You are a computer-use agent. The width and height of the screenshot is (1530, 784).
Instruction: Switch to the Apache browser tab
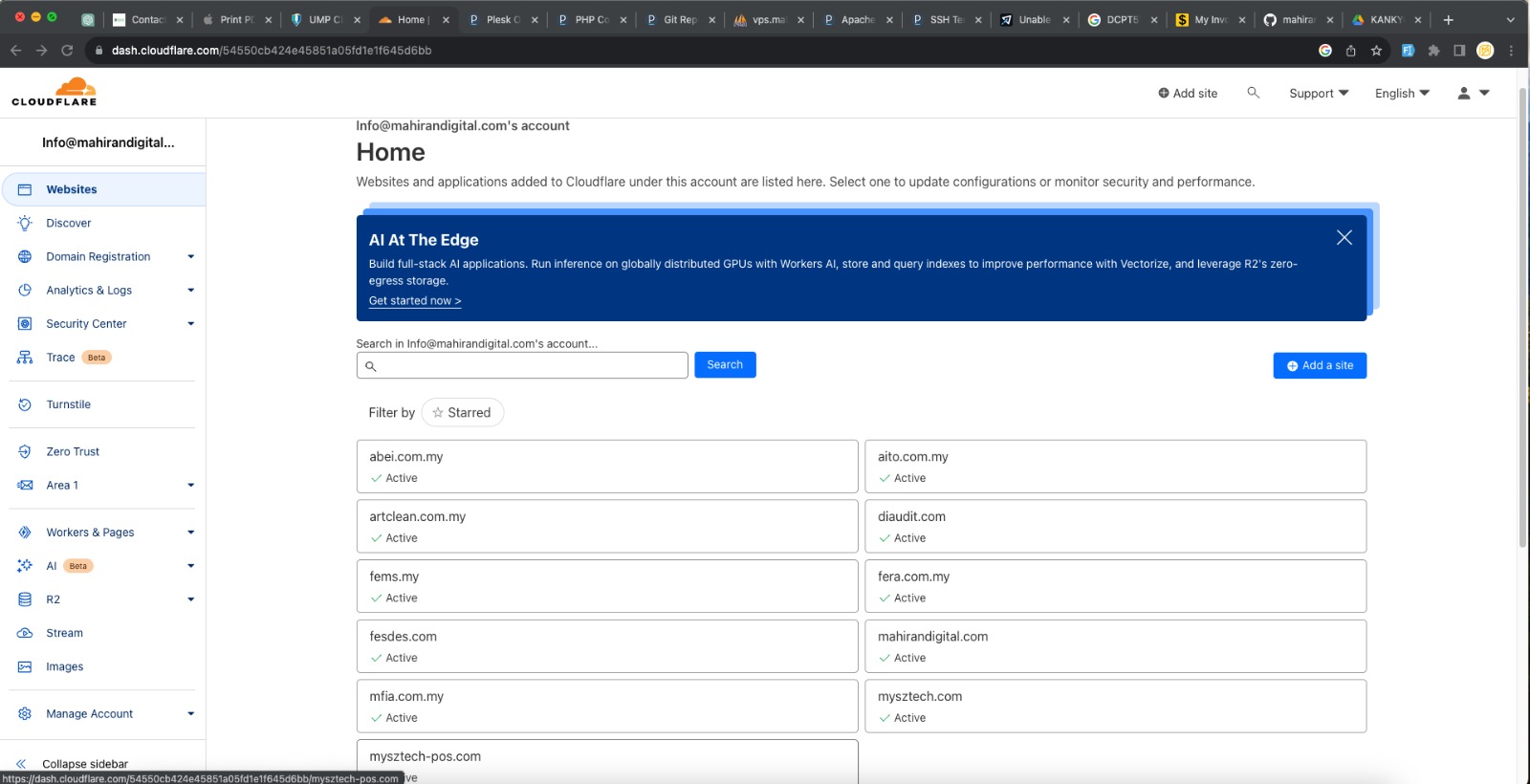click(x=857, y=19)
